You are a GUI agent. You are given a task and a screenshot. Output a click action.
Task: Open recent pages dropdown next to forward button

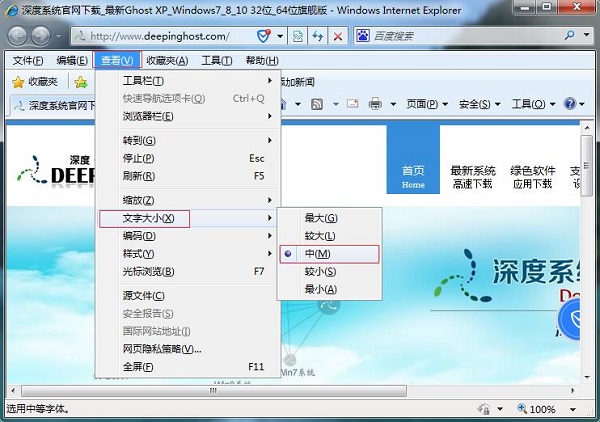[58, 36]
